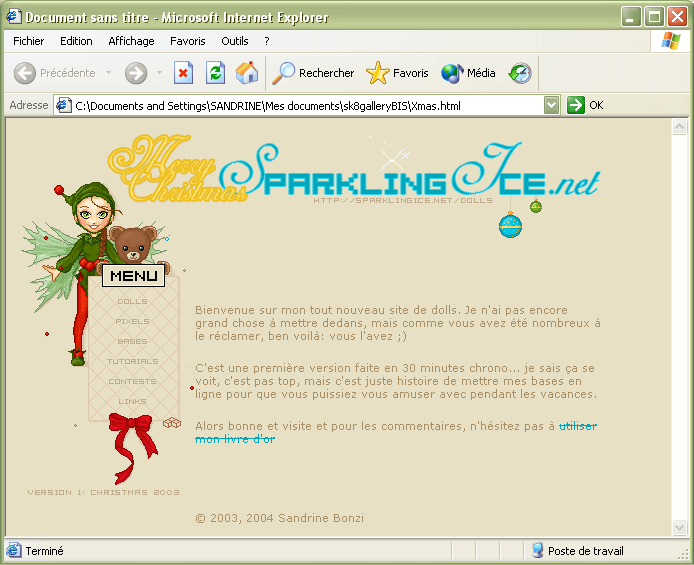This screenshot has width=694, height=565.
Task: Open the Outils menu
Action: [235, 41]
